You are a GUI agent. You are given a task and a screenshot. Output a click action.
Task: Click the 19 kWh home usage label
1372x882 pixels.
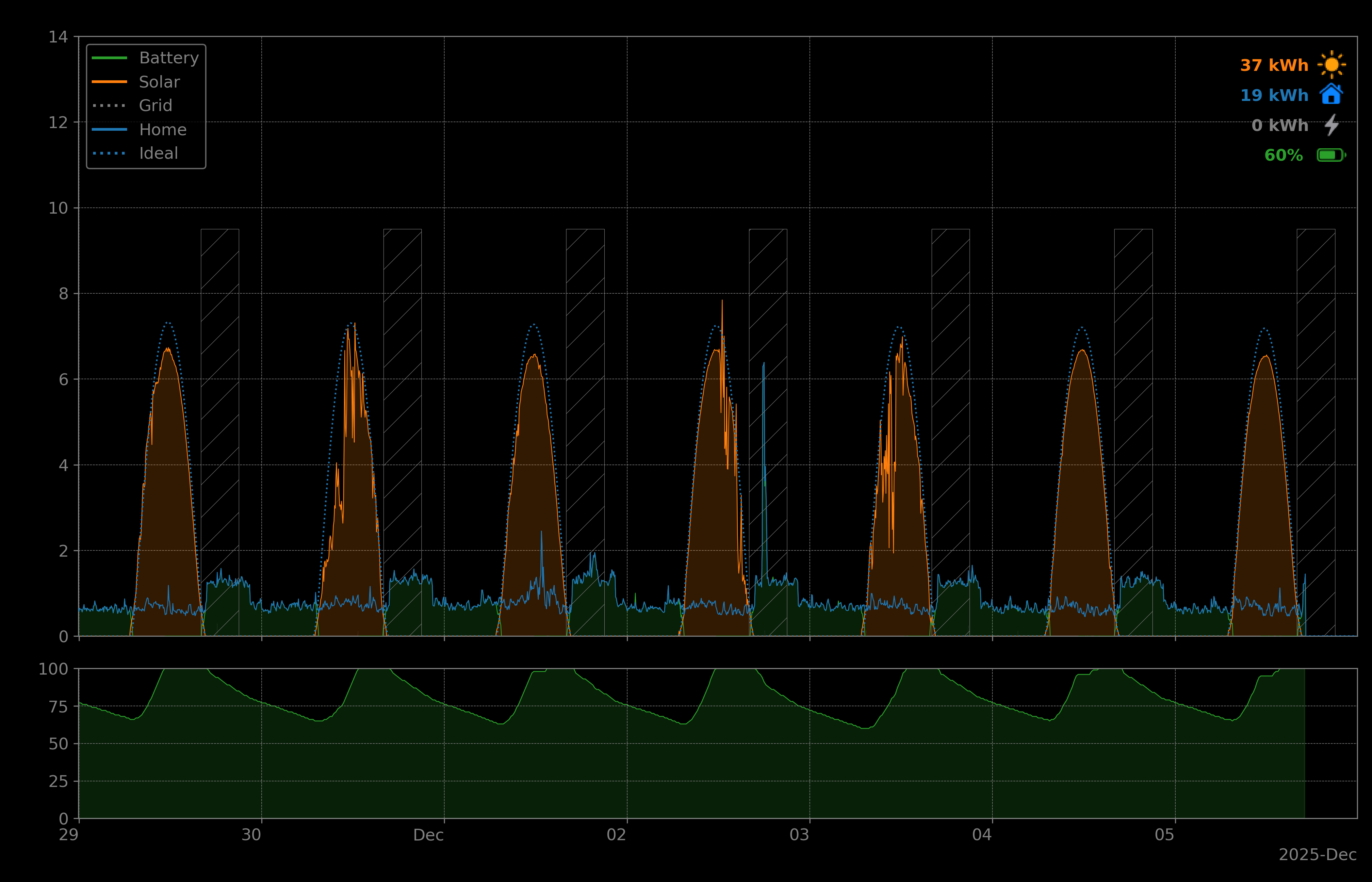(1273, 95)
